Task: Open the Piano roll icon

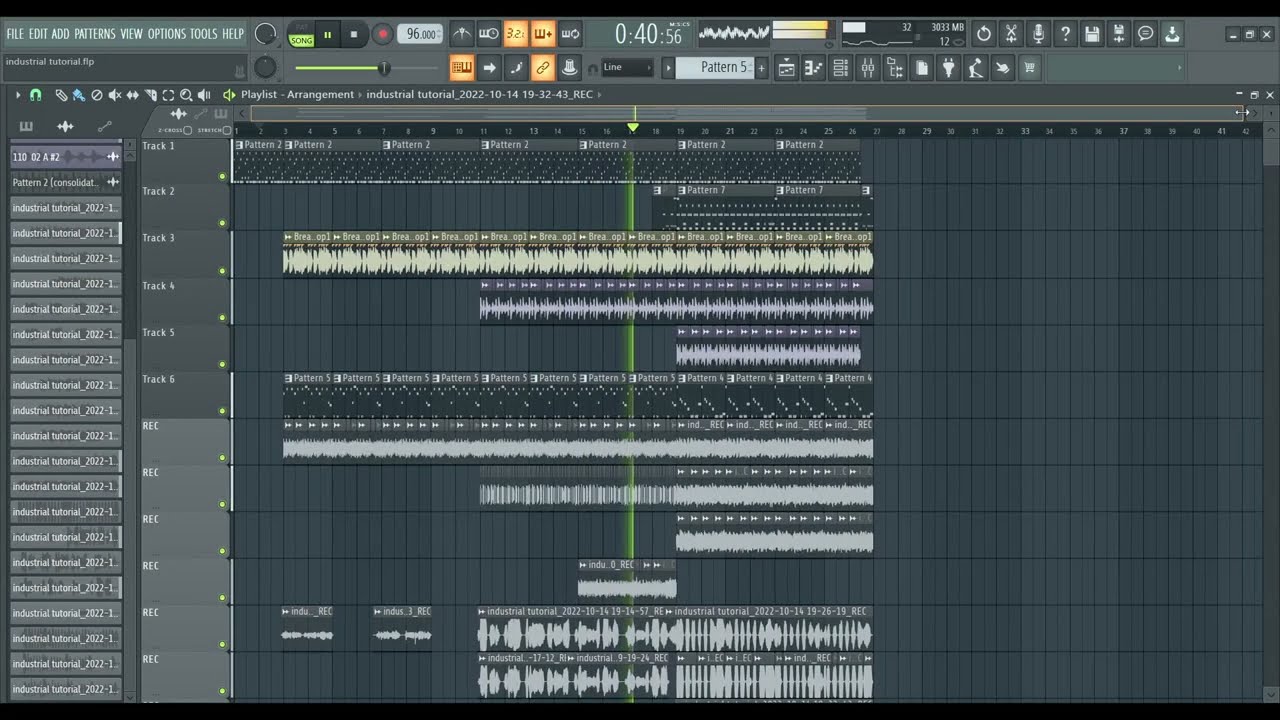Action: point(813,68)
